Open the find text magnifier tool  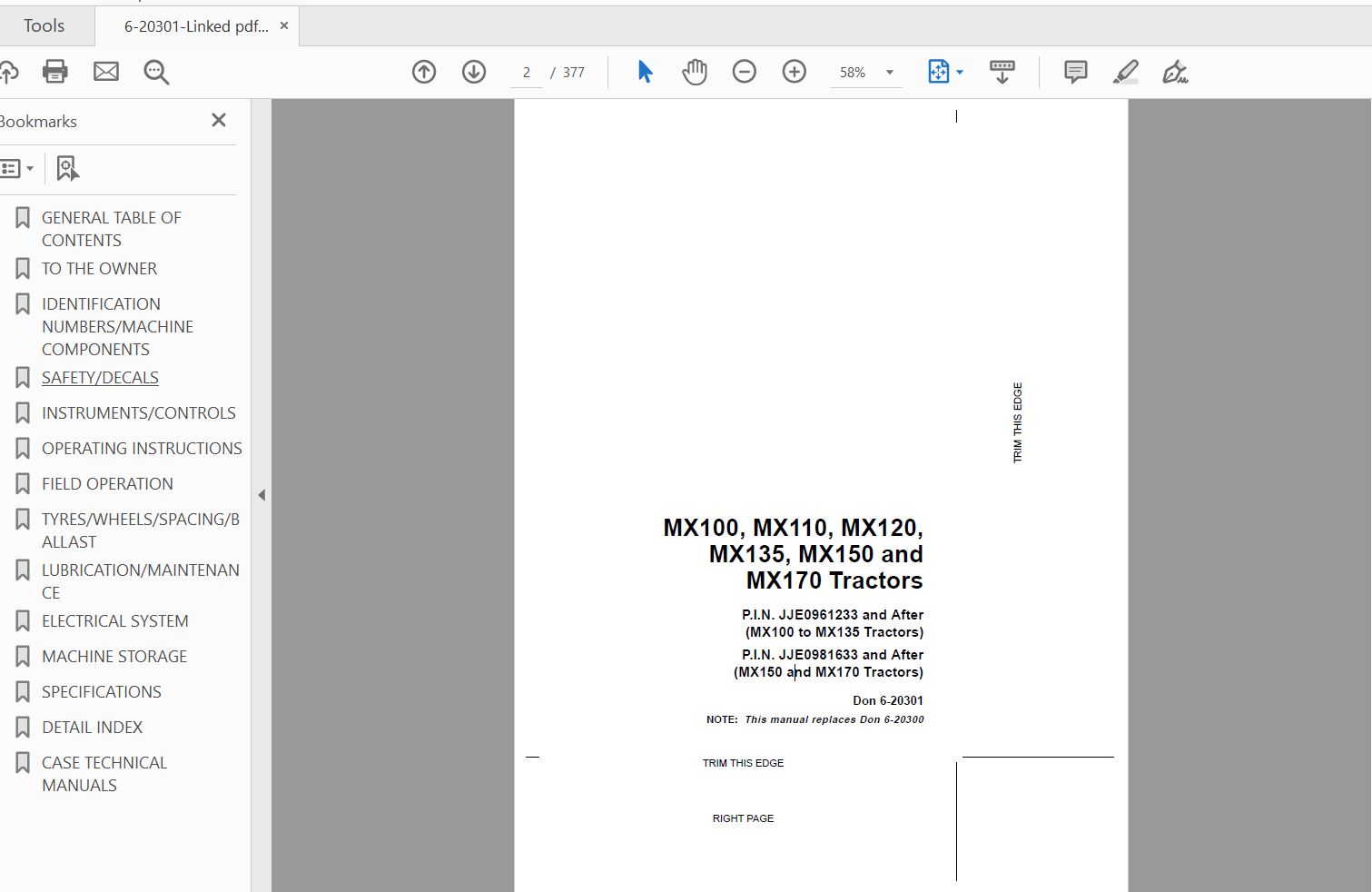click(x=156, y=72)
